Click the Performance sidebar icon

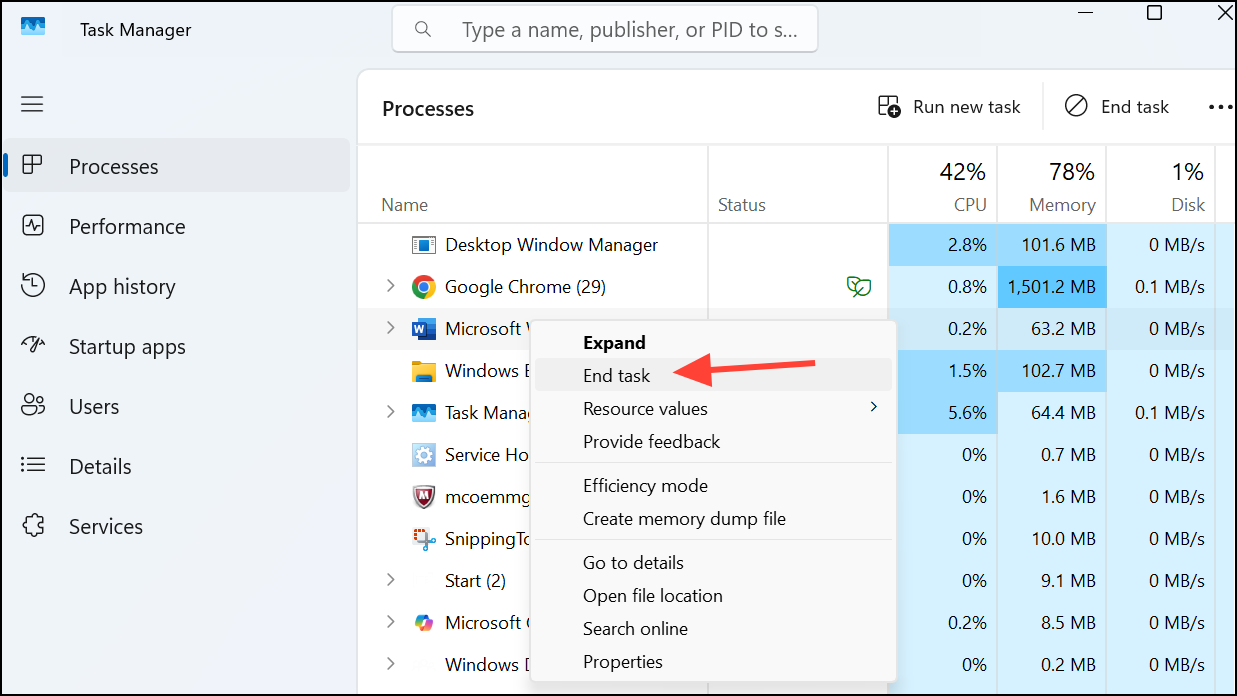click(x=33, y=226)
